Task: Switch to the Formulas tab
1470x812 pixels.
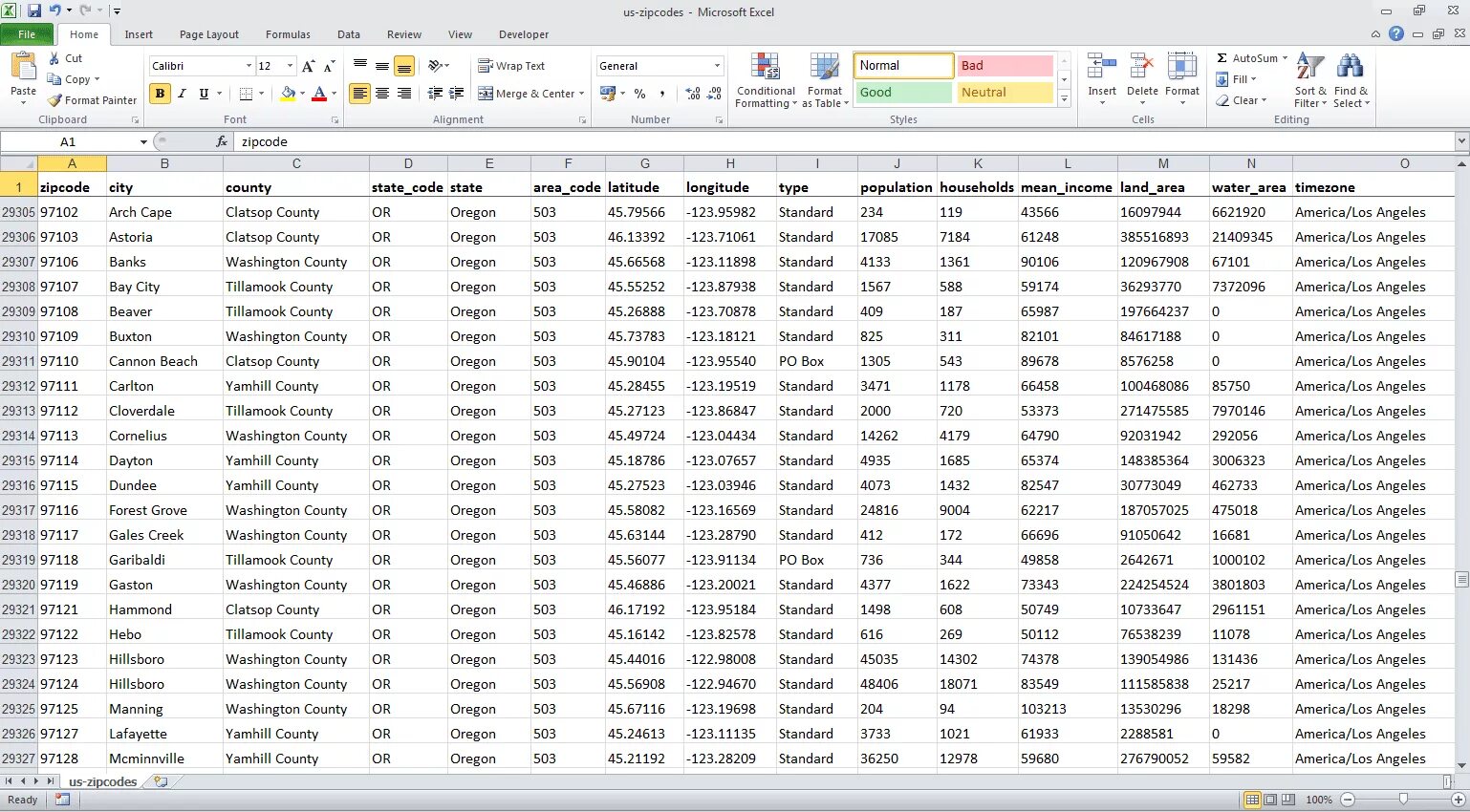Action: pos(288,34)
